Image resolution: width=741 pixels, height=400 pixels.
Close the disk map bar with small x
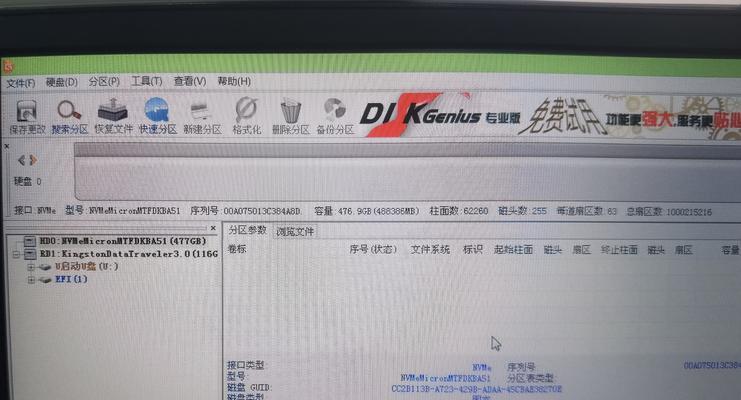click(7, 146)
